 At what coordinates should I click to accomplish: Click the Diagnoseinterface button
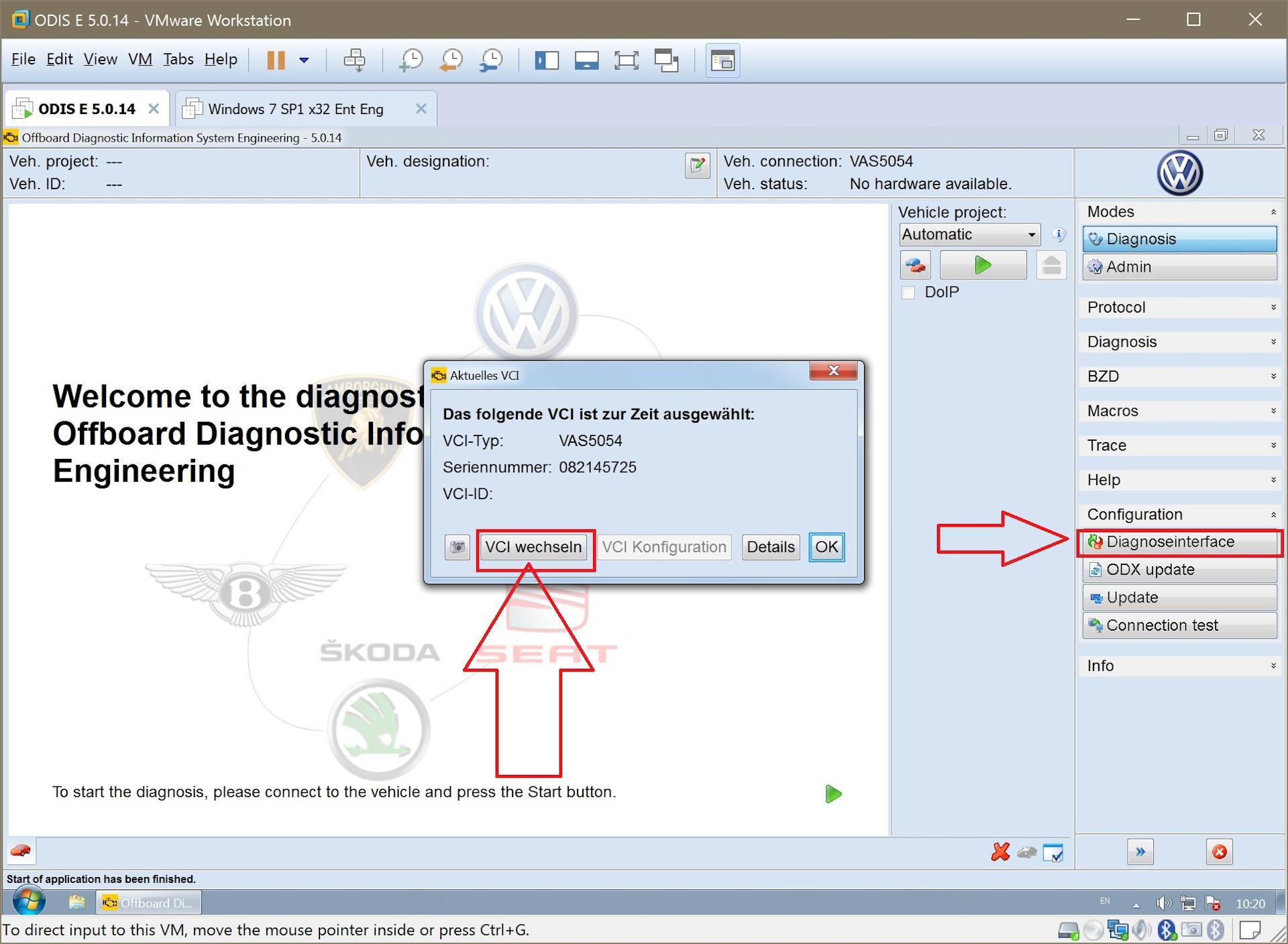pos(1180,542)
